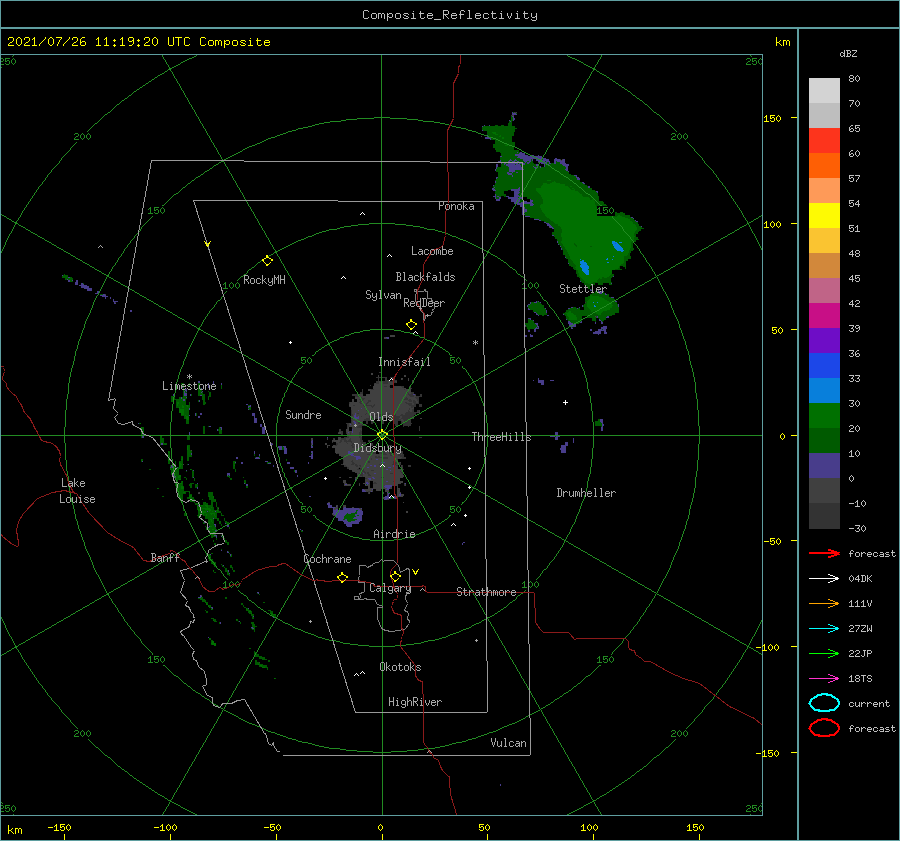Click the yellow diamond marker near RockyMH
Image resolution: width=900 pixels, height=841 pixels.
pos(267,261)
